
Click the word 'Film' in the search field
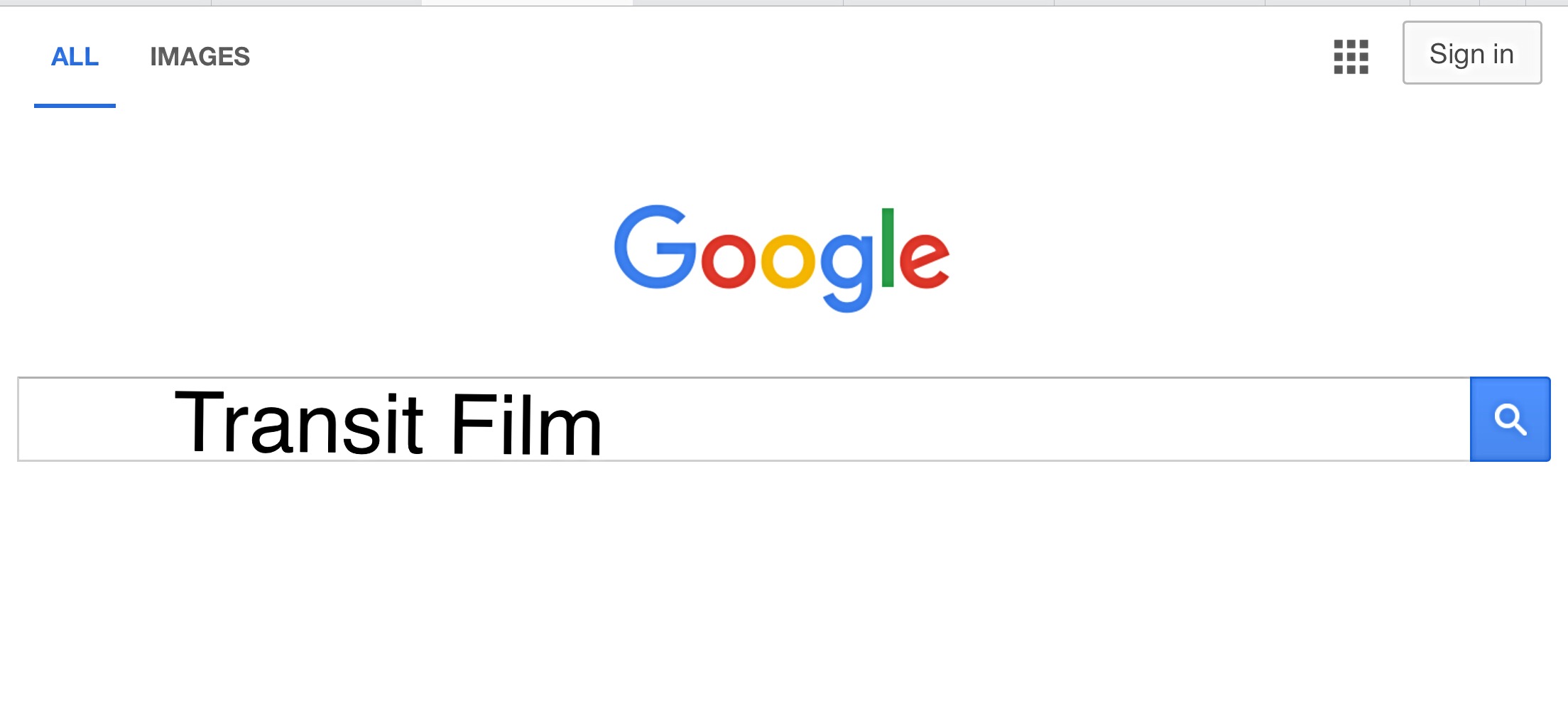coord(526,423)
